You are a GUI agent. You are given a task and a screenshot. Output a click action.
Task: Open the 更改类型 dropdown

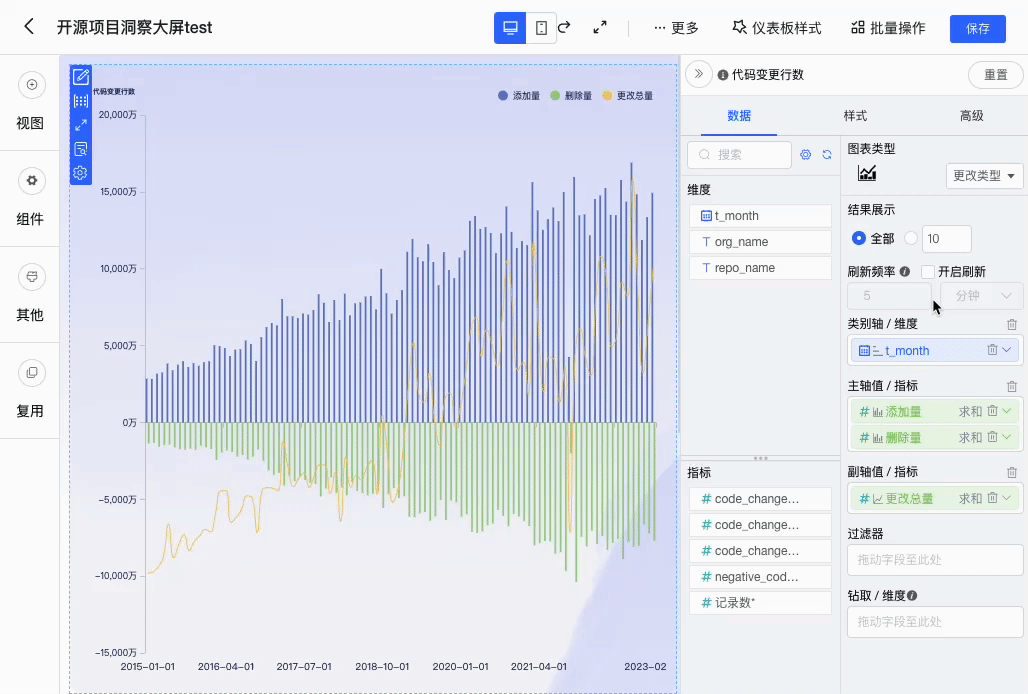click(x=984, y=176)
